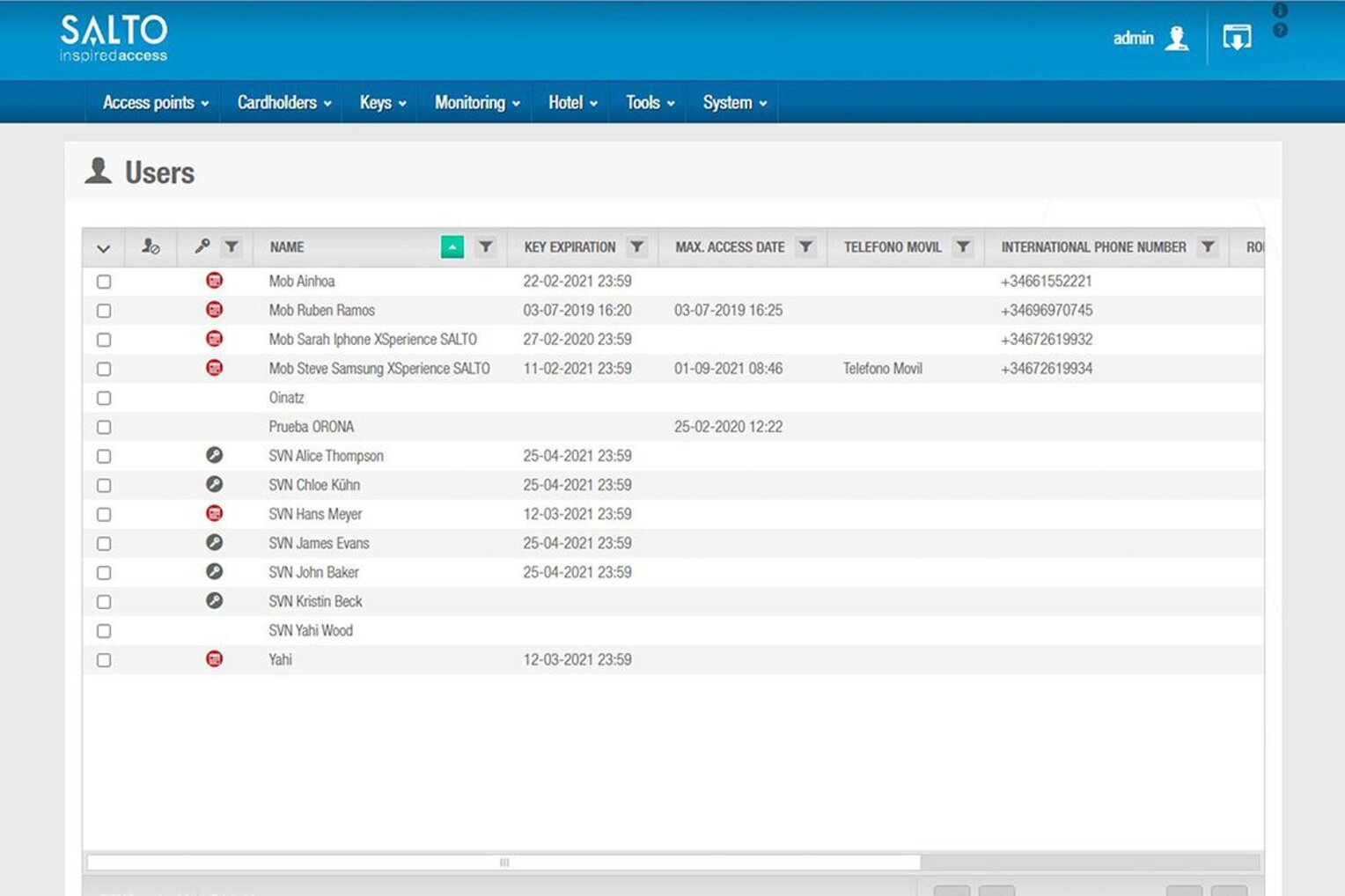The width and height of the screenshot is (1345, 896).
Task: Click the Max. Access Date filter icon
Action: [805, 247]
